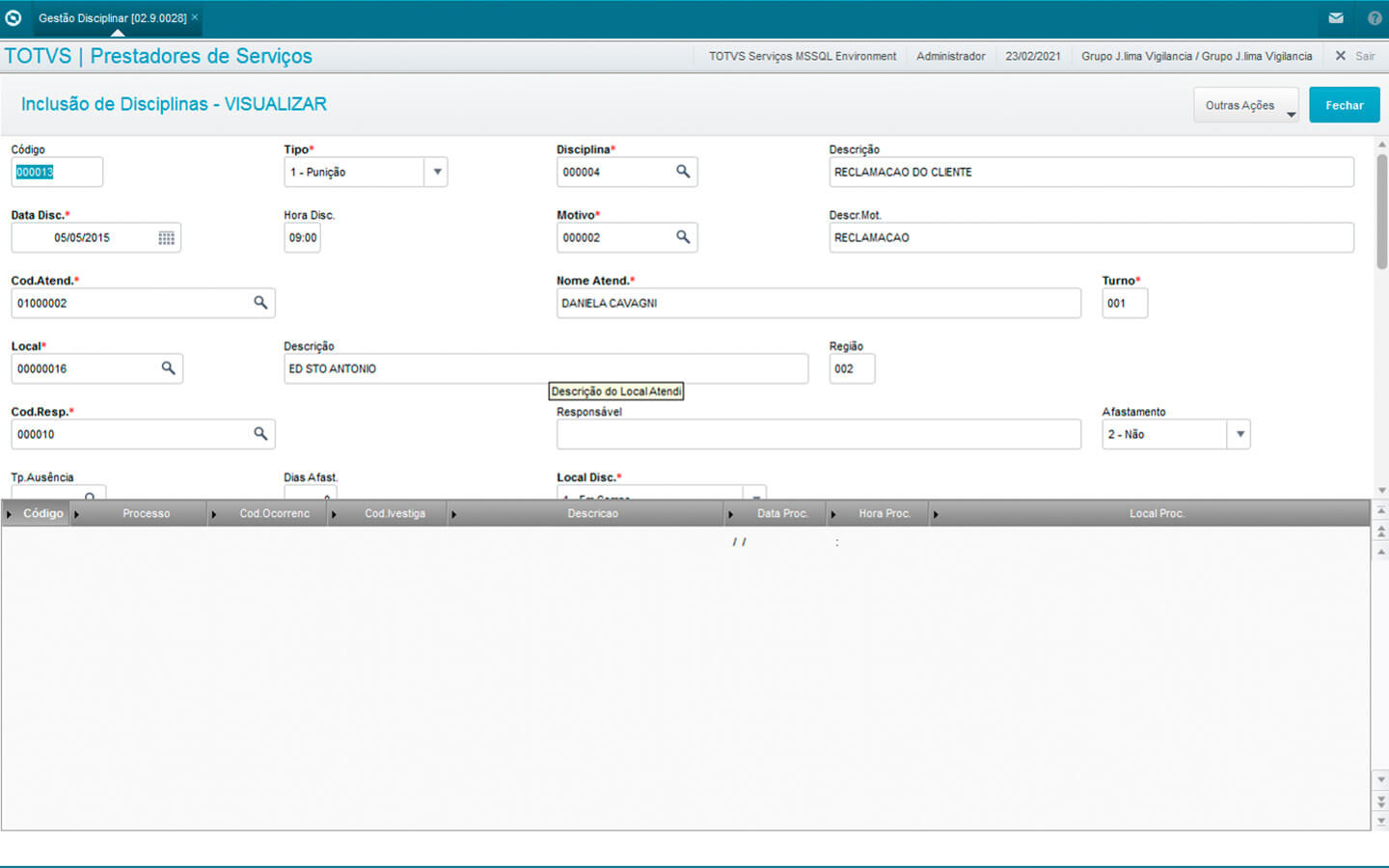Expand the Afastamento dropdown
Viewport: 1389px width, 868px height.
coord(1239,434)
